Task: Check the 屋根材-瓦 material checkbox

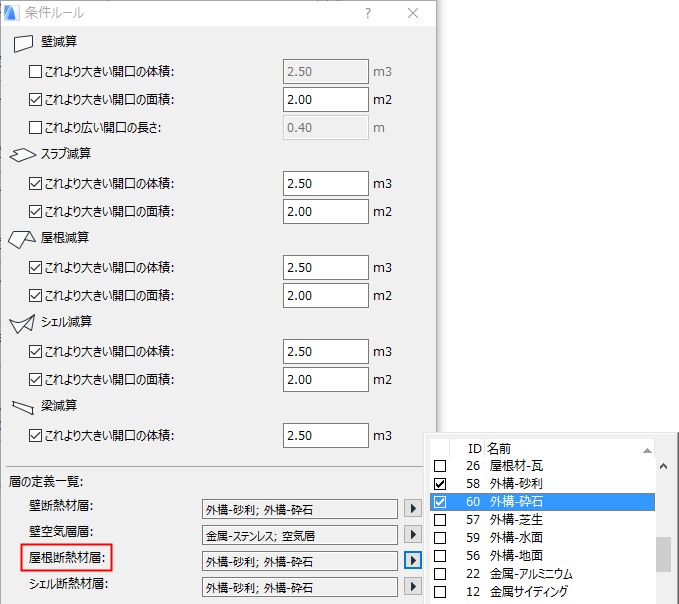Action: click(x=440, y=466)
